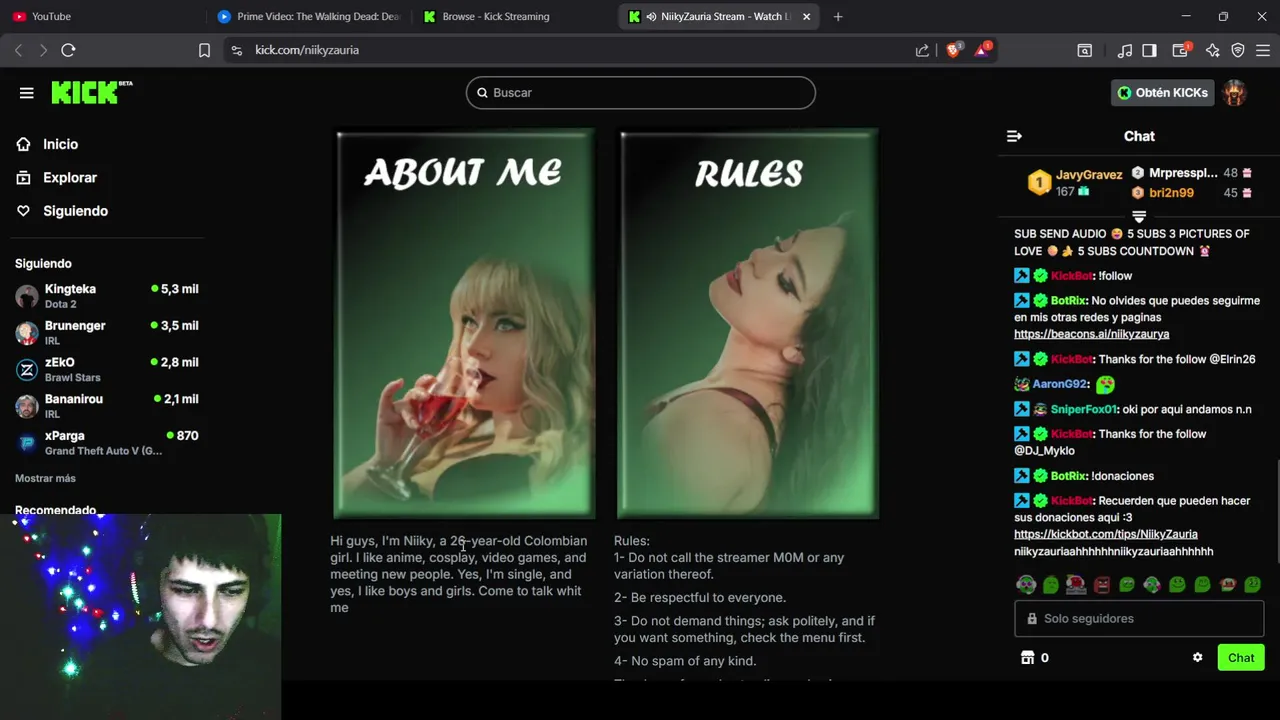Image resolution: width=1280 pixels, height=720 pixels.
Task: Click rule text "4- No spam of any kind."
Action: click(x=685, y=661)
